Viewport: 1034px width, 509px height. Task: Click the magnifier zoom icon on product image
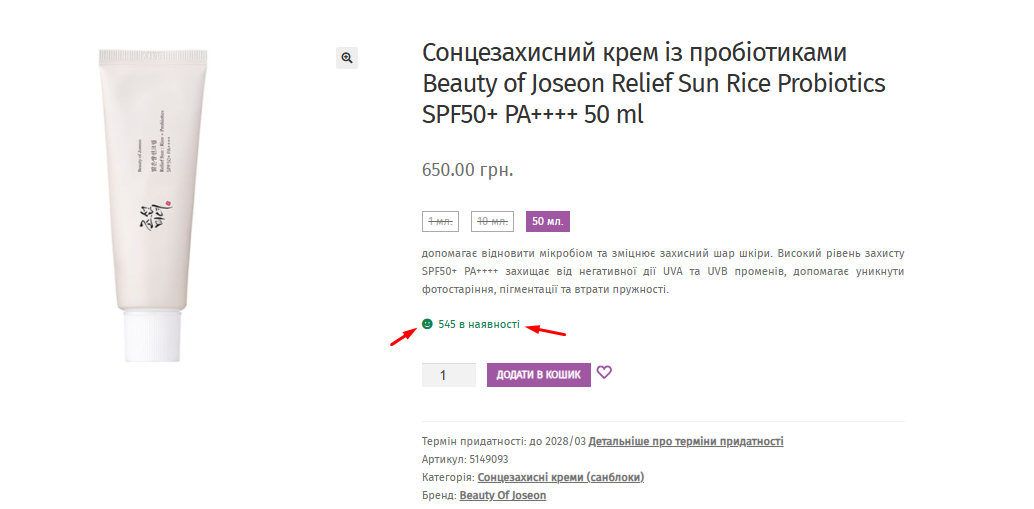(347, 58)
